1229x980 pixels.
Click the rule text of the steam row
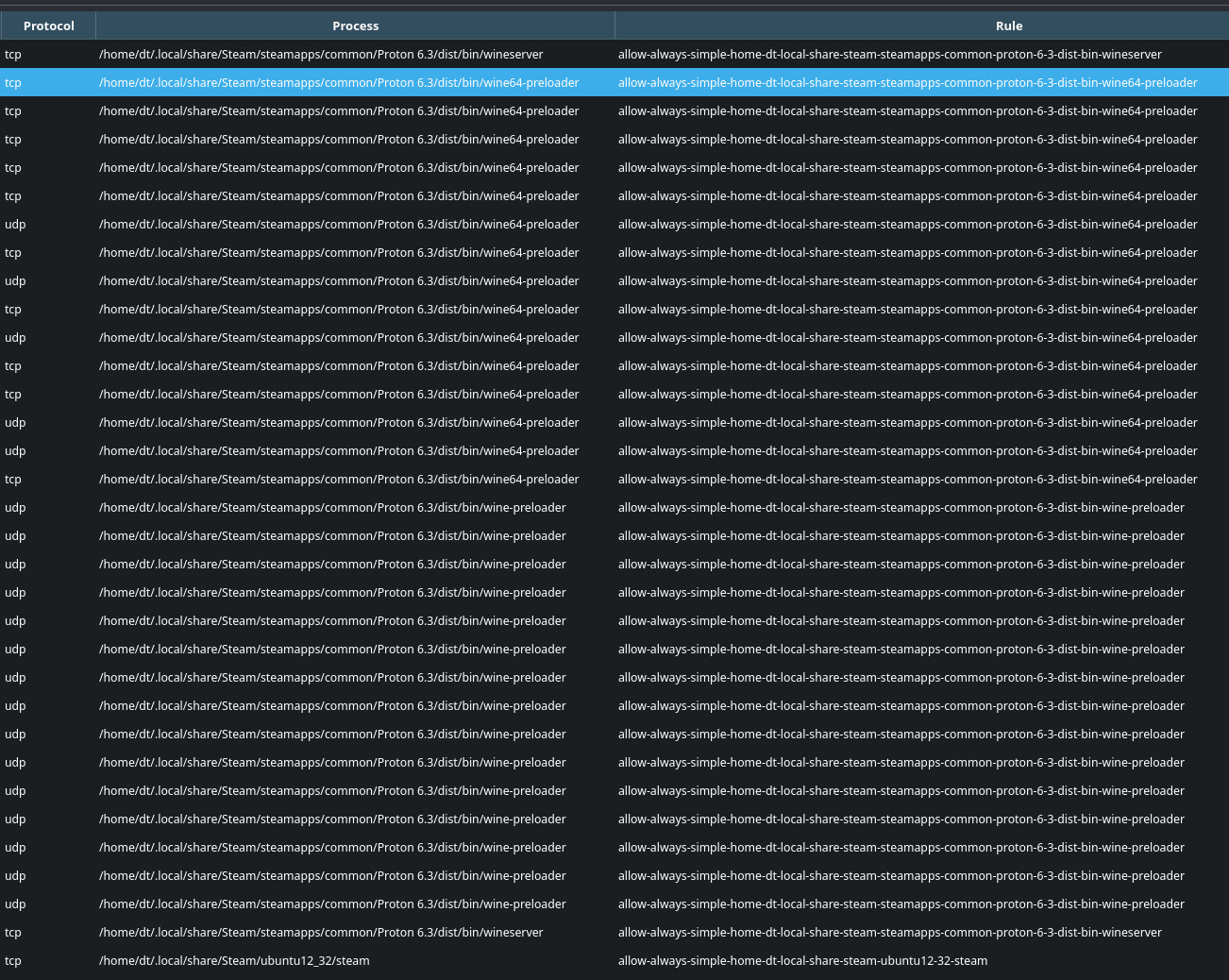click(x=802, y=960)
